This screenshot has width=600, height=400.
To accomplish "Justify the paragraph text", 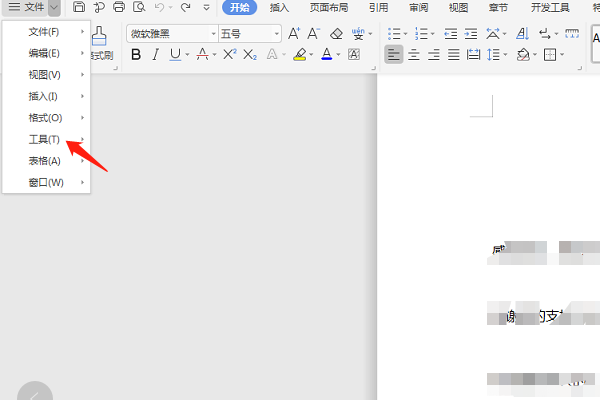I will [454, 55].
